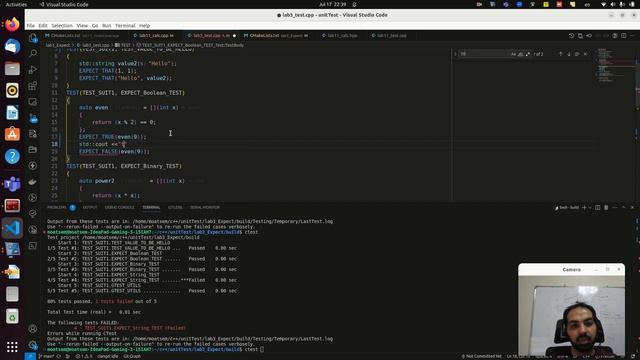Open Trash in the dock
This screenshot has width=640, height=360.
[x=12, y=316]
